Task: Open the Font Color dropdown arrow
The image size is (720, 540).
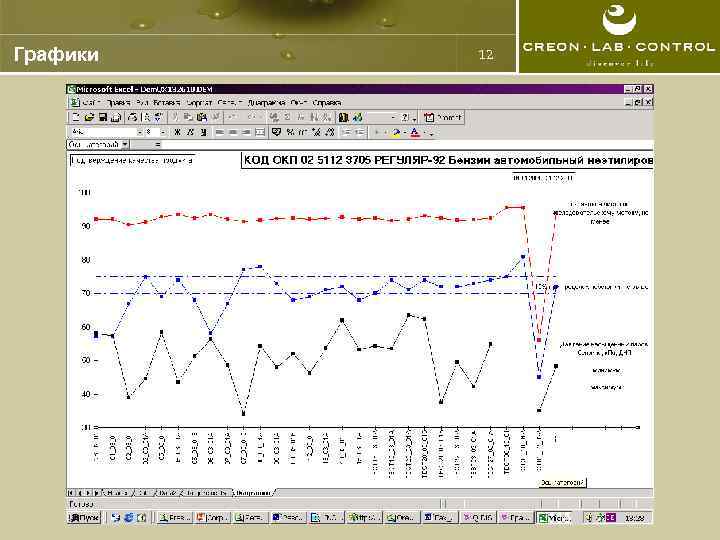Action: coord(424,133)
